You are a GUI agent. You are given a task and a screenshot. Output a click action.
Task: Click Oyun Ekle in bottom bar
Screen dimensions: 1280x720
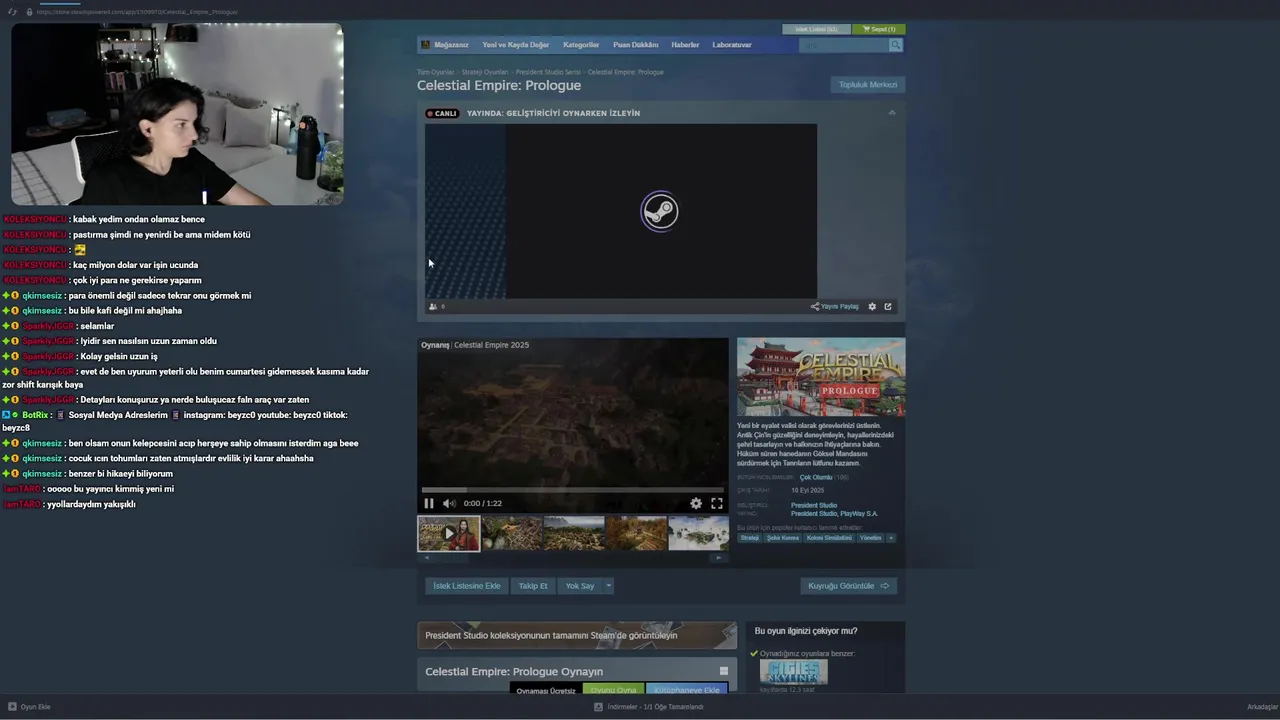(x=29, y=707)
